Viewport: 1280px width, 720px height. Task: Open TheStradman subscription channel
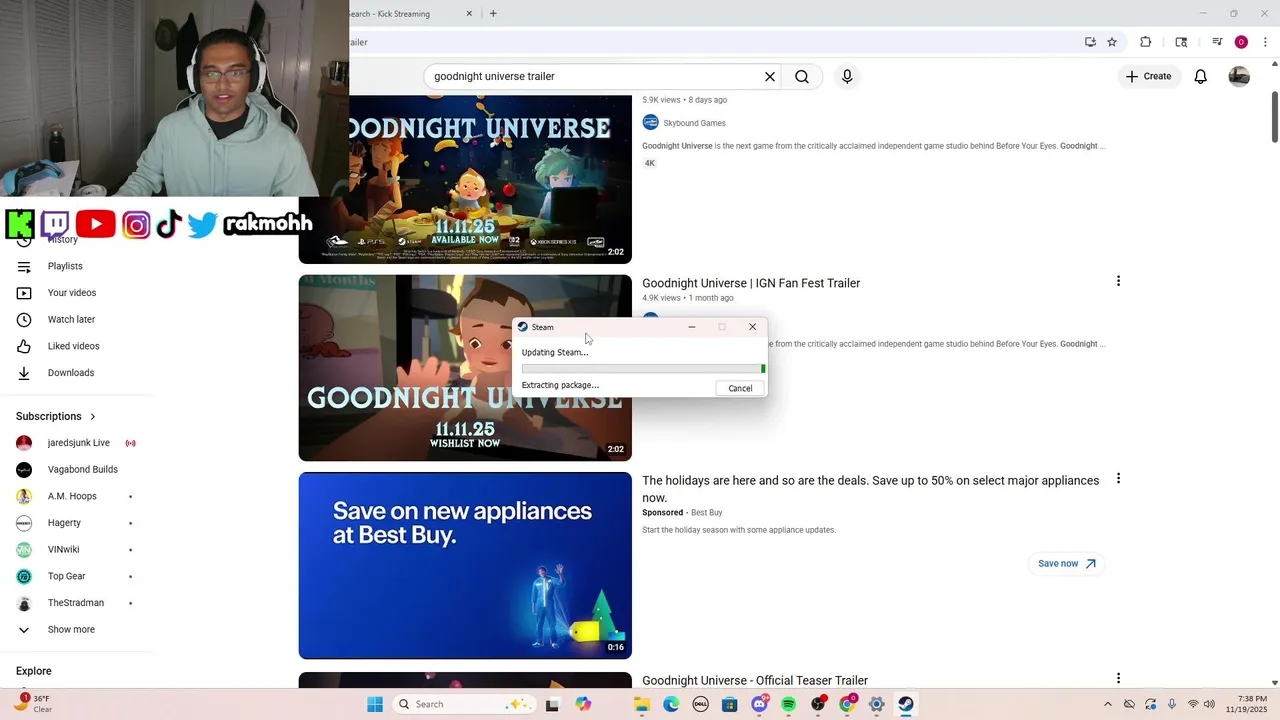point(75,603)
